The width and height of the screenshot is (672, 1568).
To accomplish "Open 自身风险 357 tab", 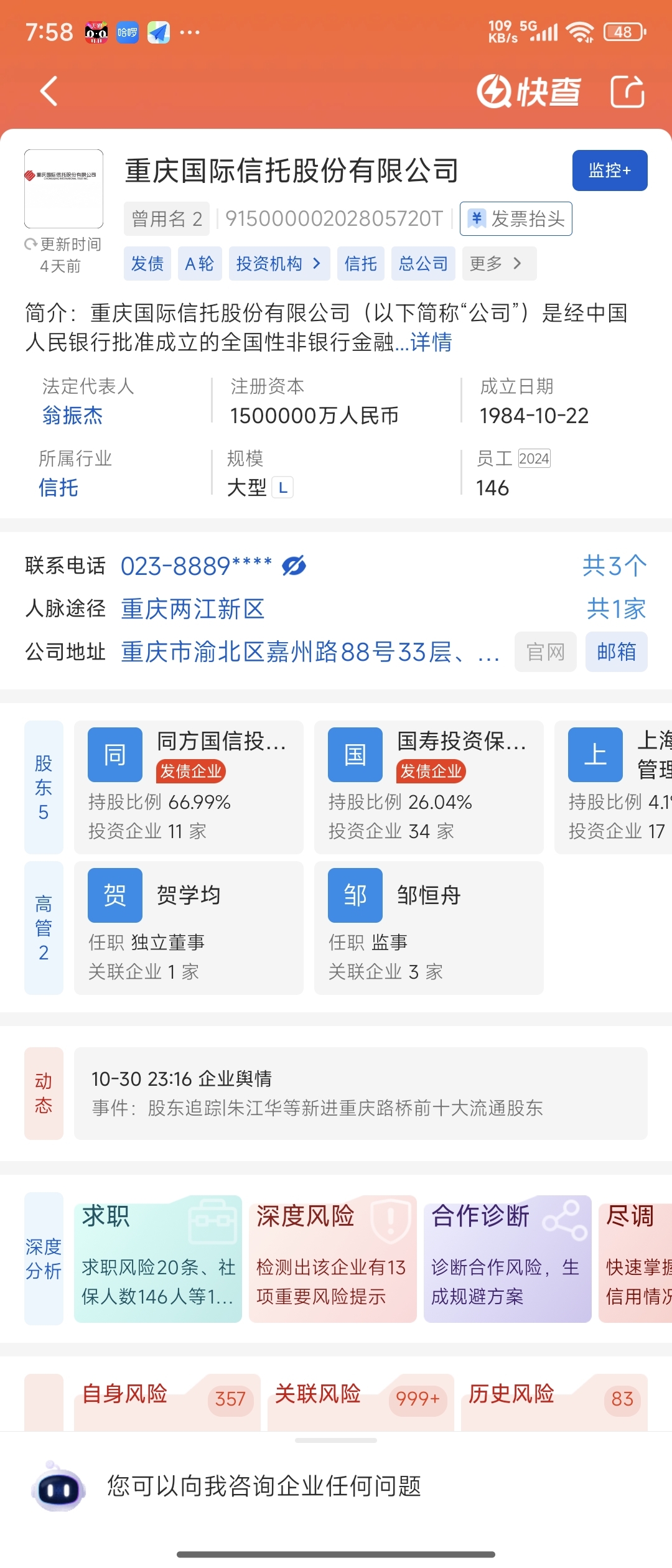I will click(x=167, y=1401).
